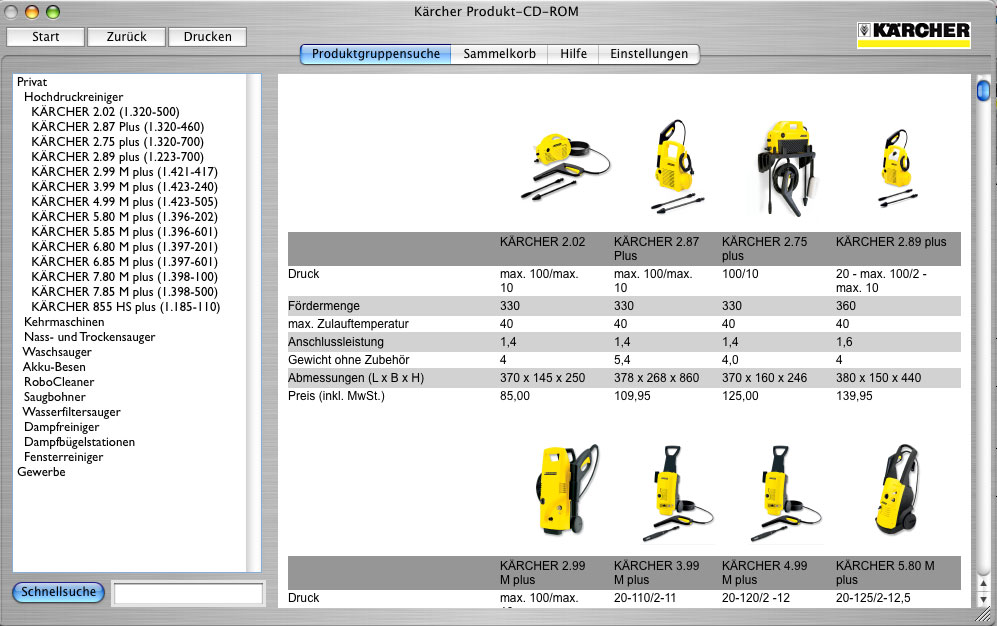Open the KÄRCHER 2.02 product image
997x626 pixels.
pos(565,167)
